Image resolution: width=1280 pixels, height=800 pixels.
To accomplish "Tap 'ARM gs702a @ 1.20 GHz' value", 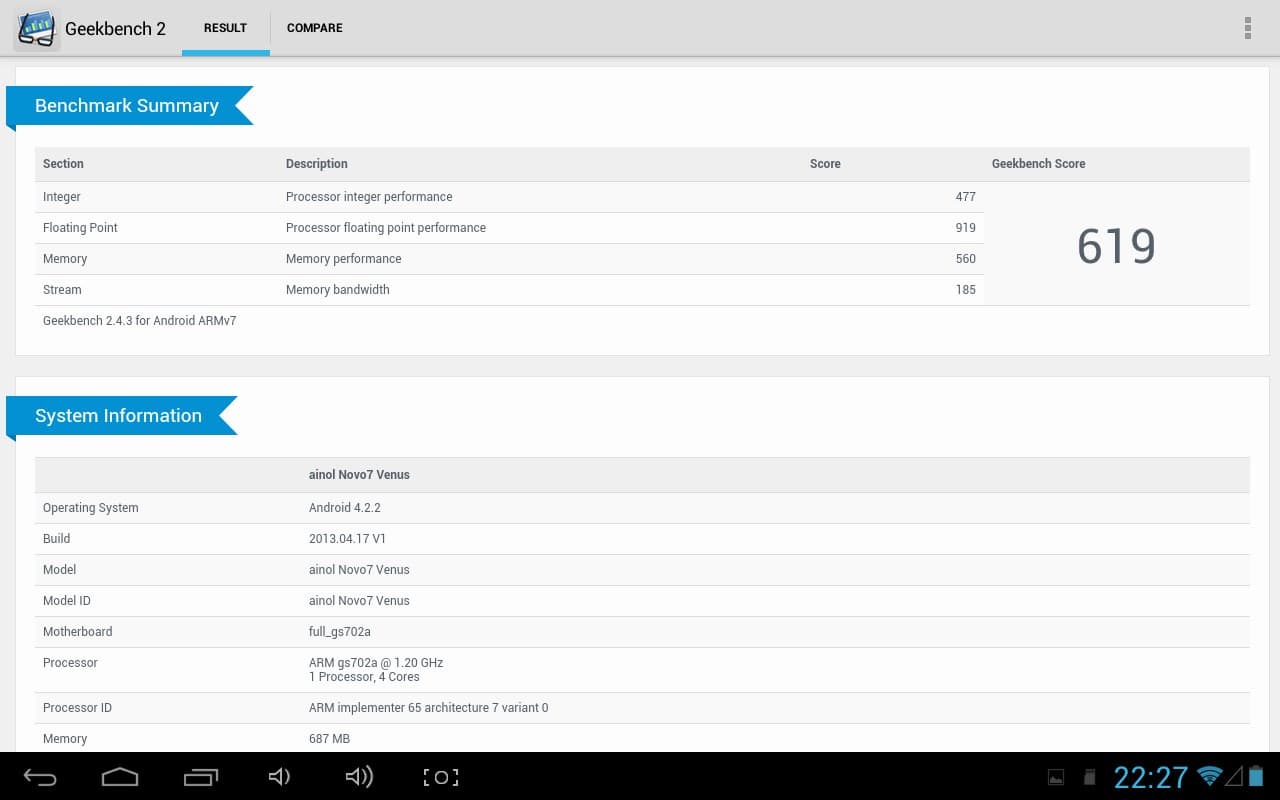I will [376, 663].
